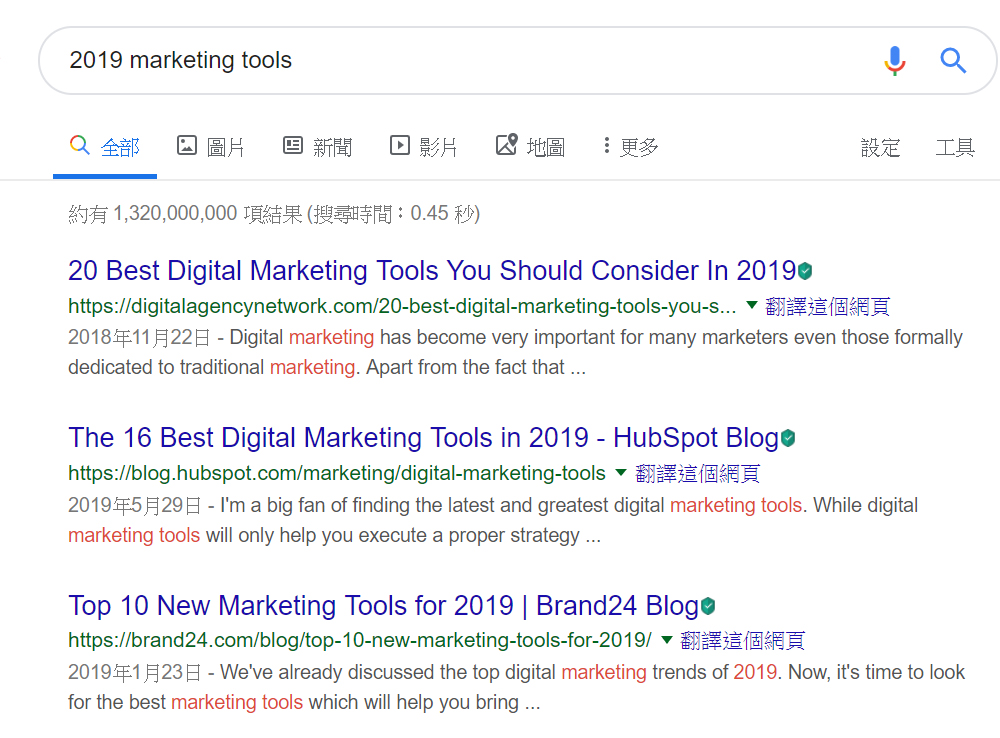This screenshot has height=738, width=1000.
Task: Open 設定 (Settings) menu
Action: pyautogui.click(x=880, y=147)
